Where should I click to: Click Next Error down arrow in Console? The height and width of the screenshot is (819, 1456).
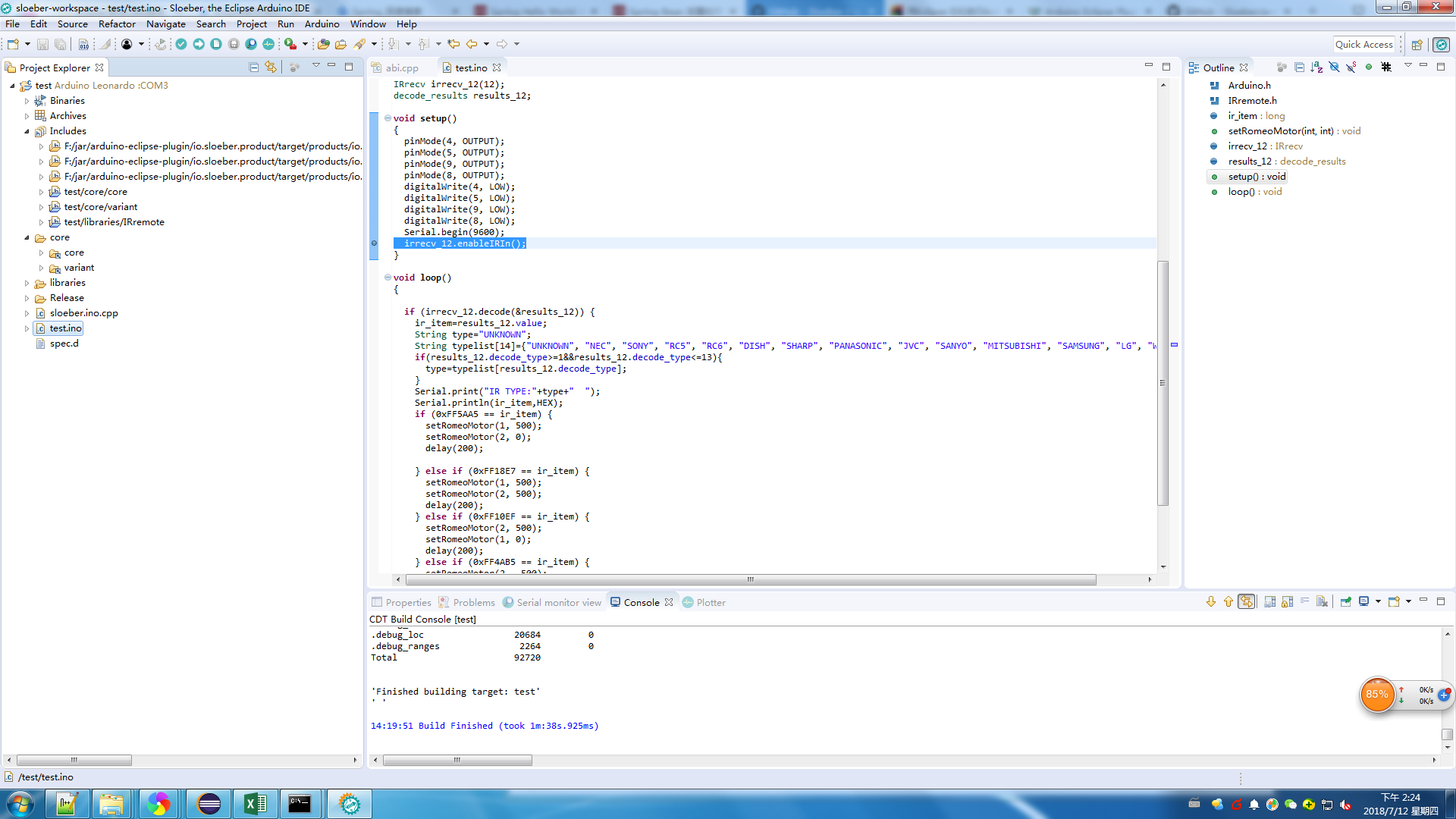(1211, 602)
